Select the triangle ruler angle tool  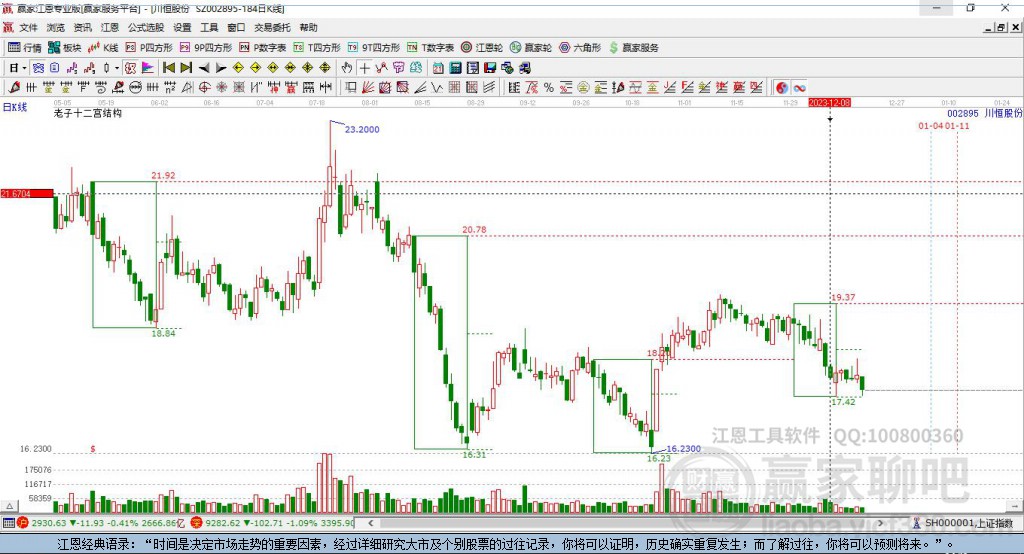pos(187,88)
